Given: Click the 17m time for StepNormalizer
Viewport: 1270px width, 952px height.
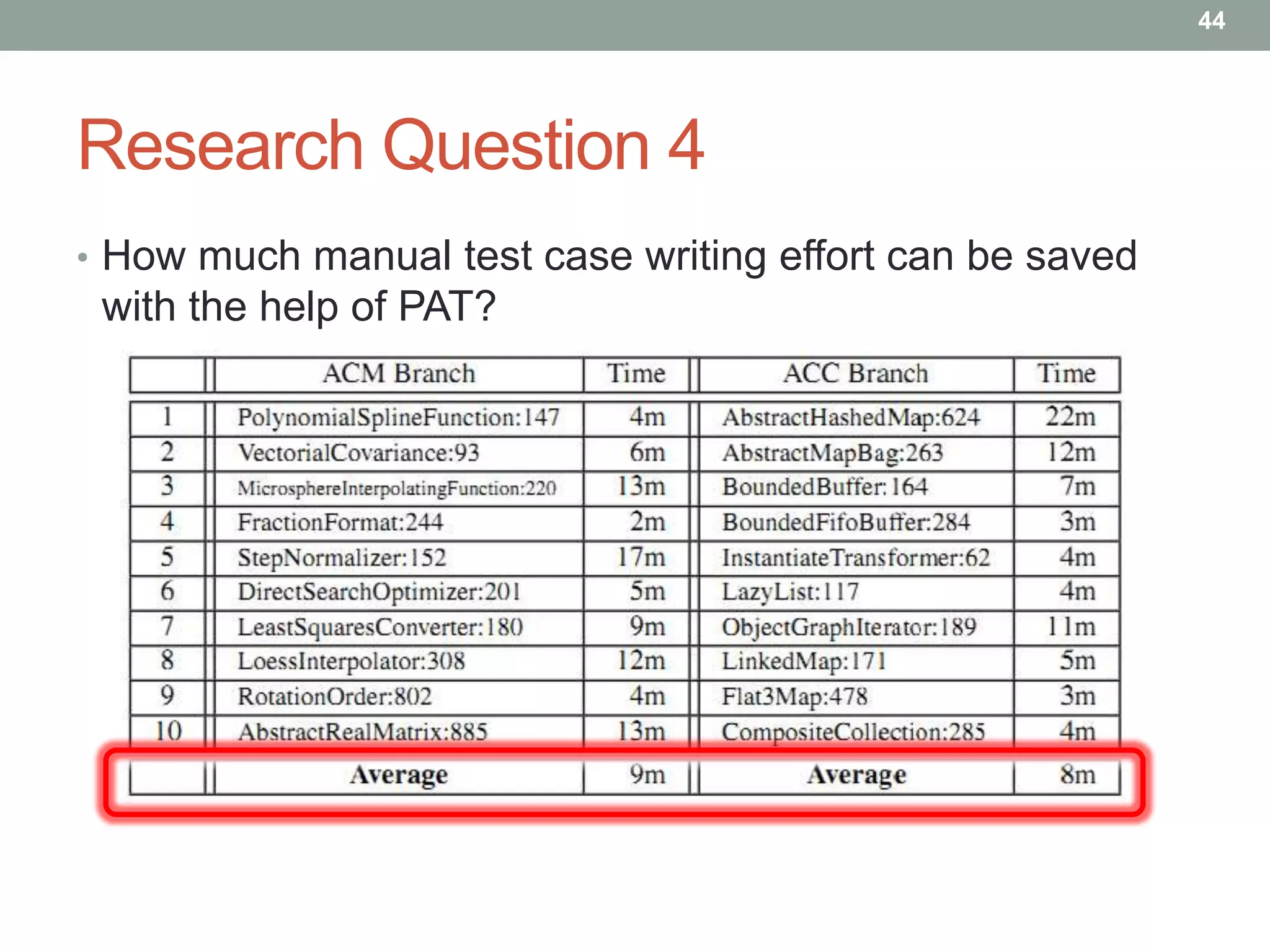Looking at the screenshot, I should pyautogui.click(x=641, y=557).
